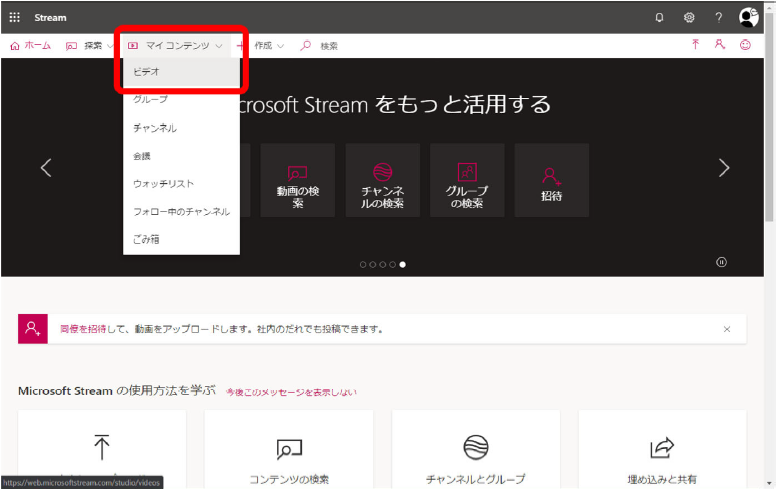Open the チャンネルの検索 tile
This screenshot has width=776, height=490.
coord(383,180)
